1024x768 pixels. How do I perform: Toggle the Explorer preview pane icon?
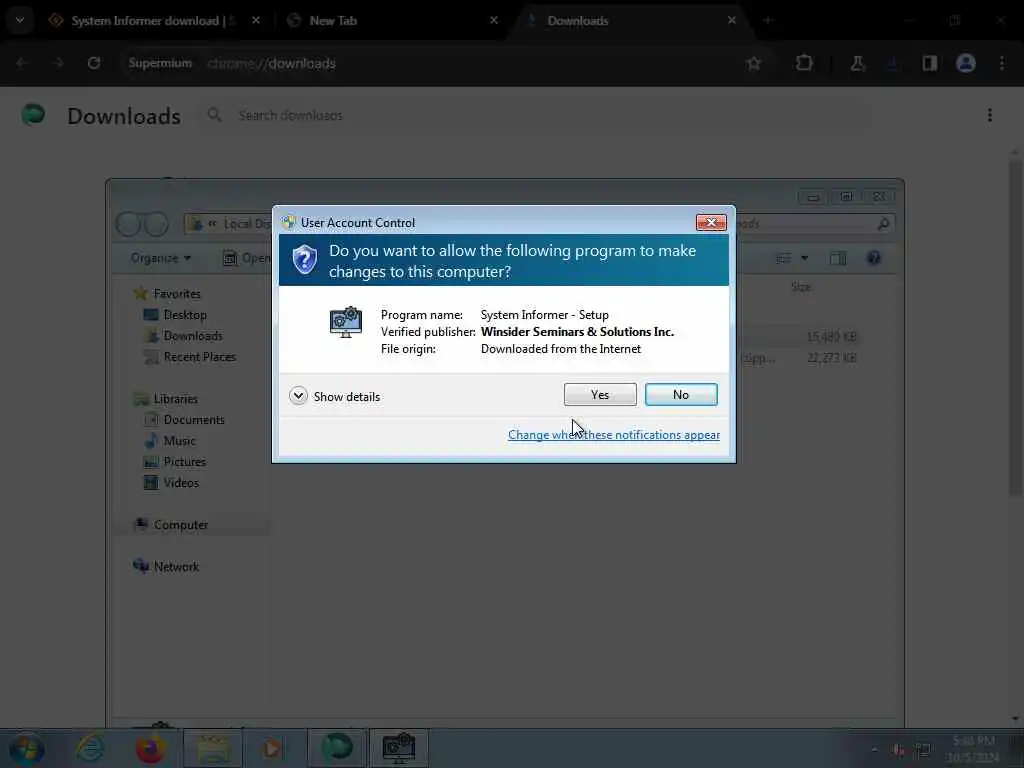click(x=838, y=258)
